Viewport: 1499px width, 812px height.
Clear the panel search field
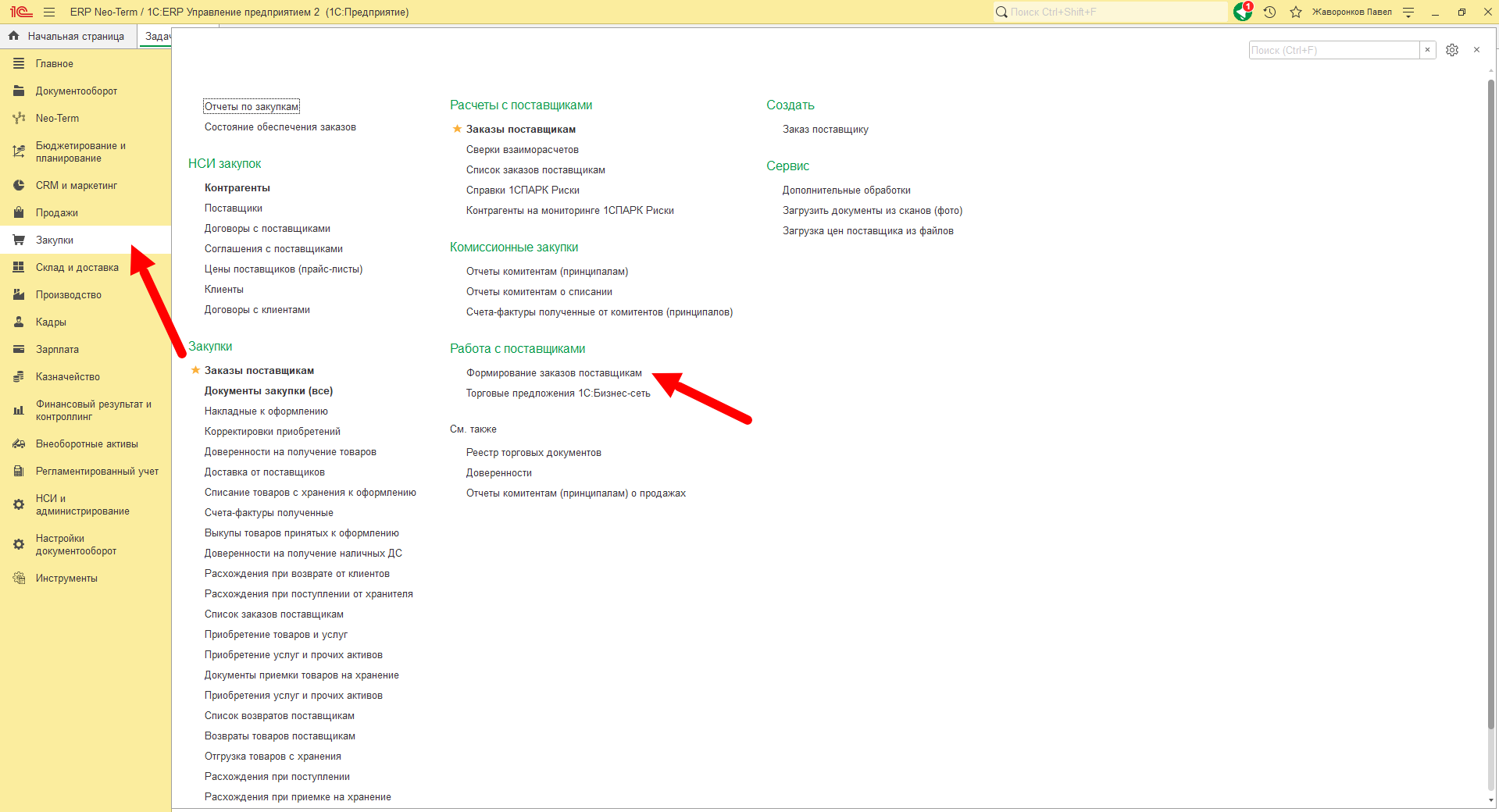1428,50
